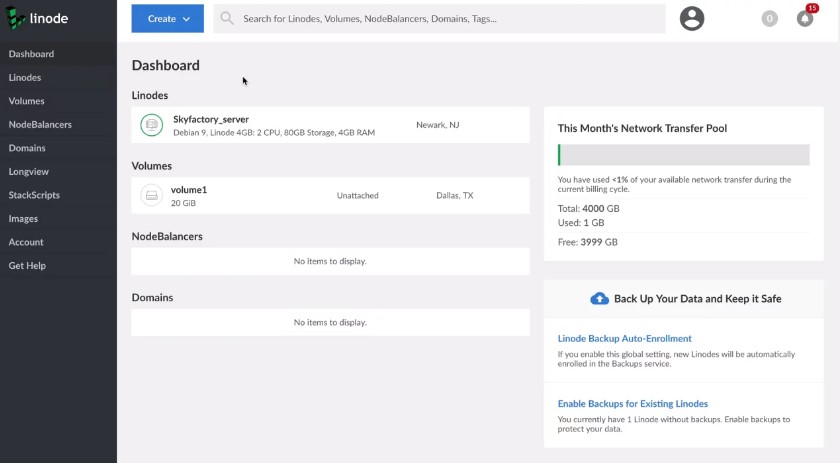Open the user account avatar menu

click(x=692, y=19)
